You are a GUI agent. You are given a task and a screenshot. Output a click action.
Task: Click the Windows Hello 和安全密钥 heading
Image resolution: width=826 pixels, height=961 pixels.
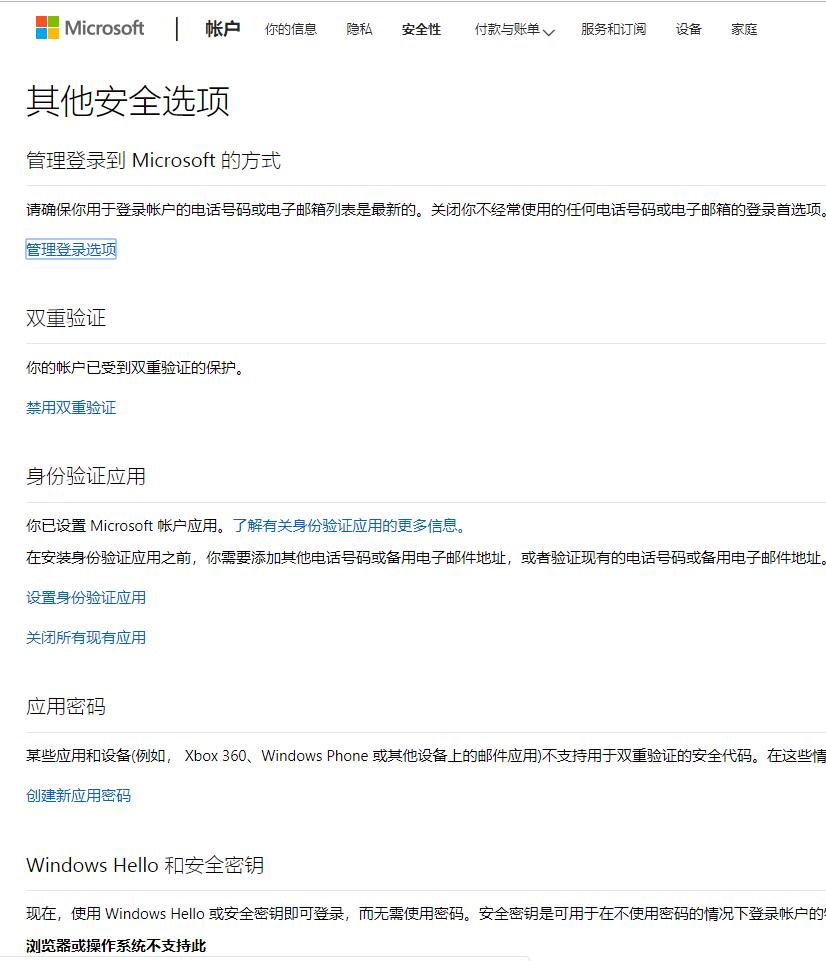[x=145, y=865]
